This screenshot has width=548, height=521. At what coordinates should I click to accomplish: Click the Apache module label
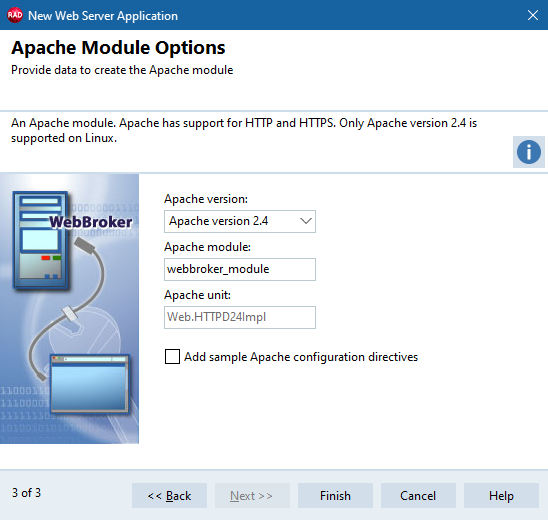tap(207, 247)
